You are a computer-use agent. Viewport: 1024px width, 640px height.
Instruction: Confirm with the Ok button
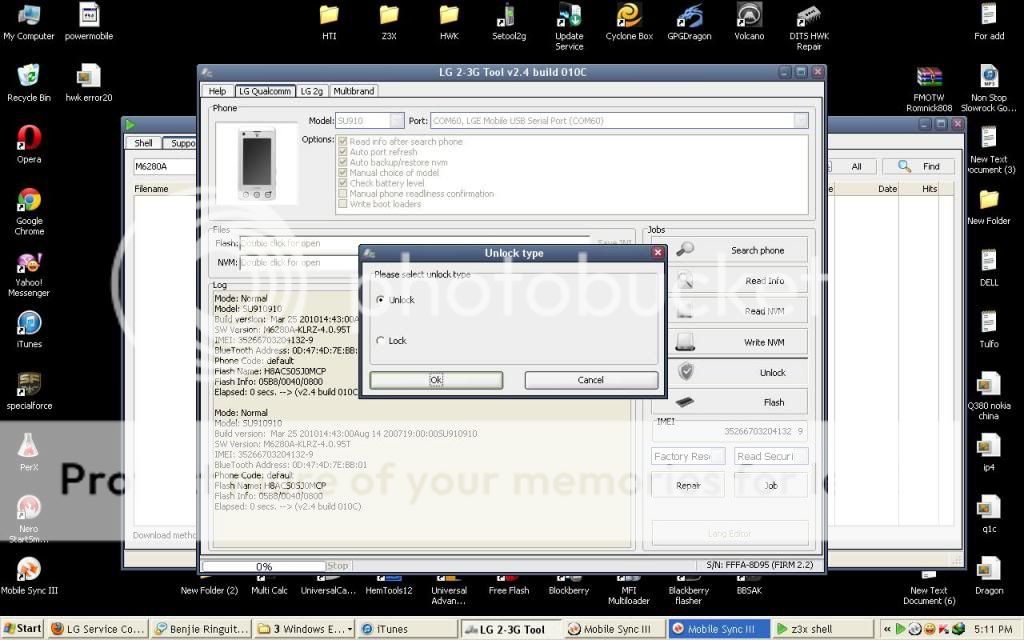coord(436,380)
